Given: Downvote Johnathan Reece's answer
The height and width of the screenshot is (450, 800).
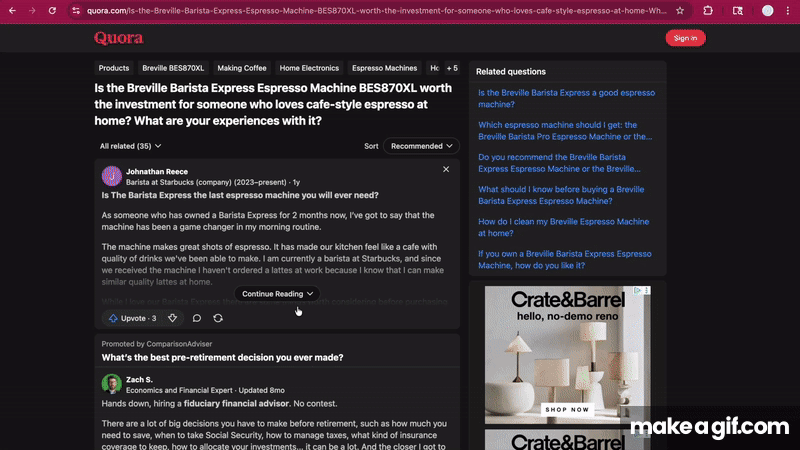Looking at the screenshot, I should click(x=172, y=318).
